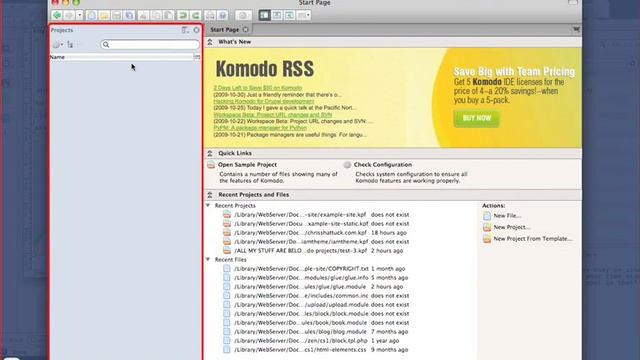Open the column picker beside Name
640x360 pixels.
click(x=197, y=57)
